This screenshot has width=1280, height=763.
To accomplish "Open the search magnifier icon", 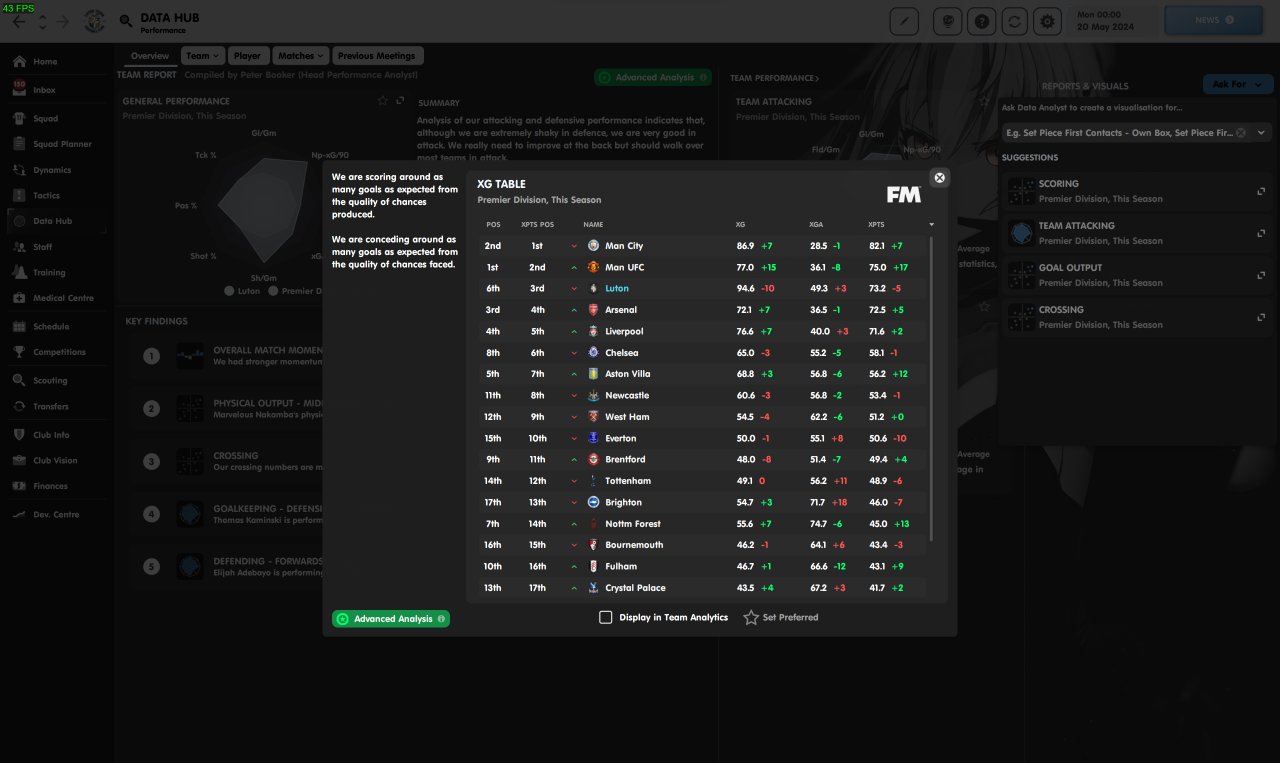I will pos(126,21).
